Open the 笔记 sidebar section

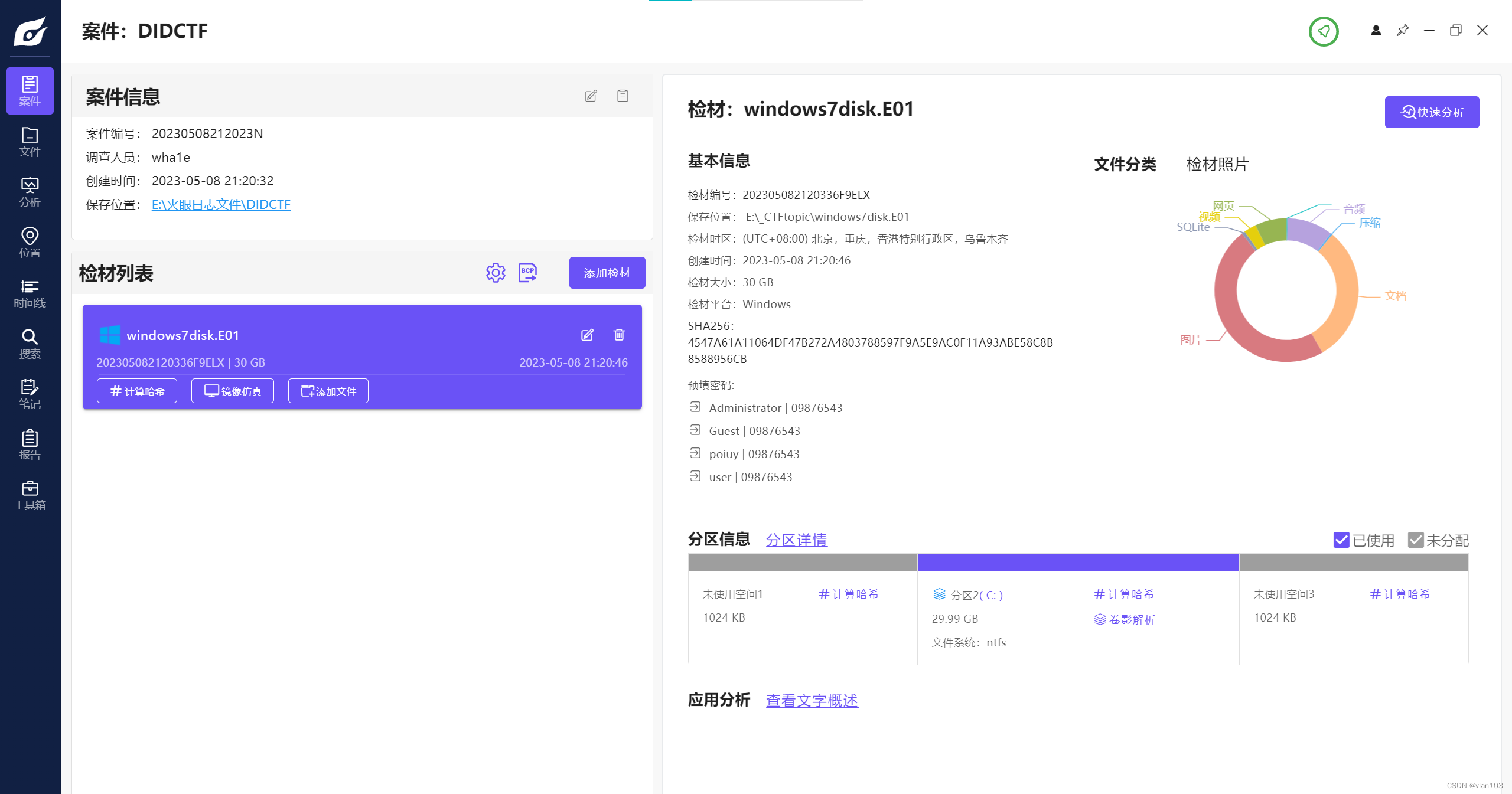coord(30,394)
